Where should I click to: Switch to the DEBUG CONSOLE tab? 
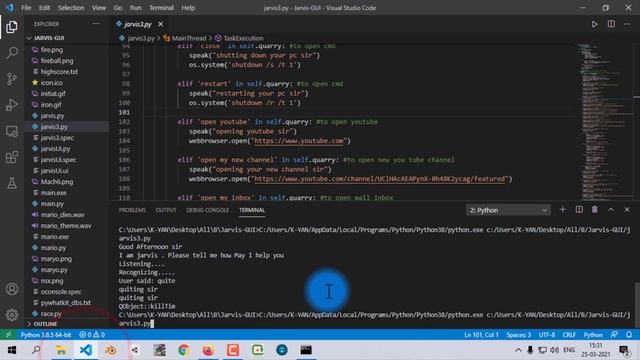coord(207,210)
